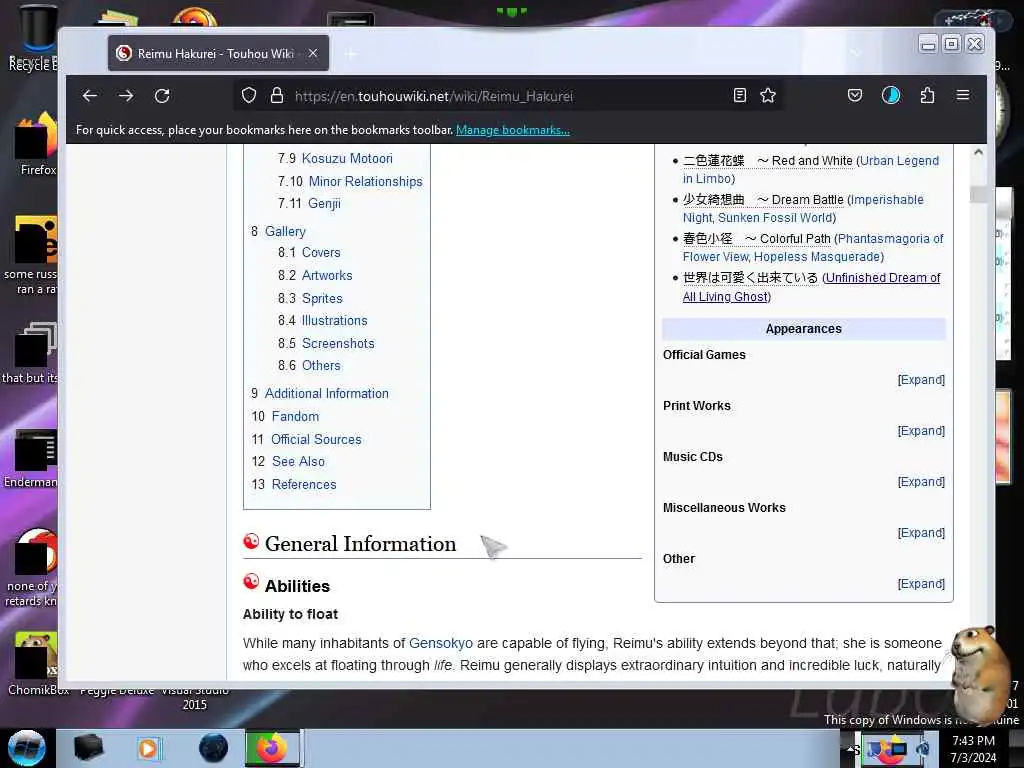
Task: Open the dark cube taskbar icon
Action: coord(88,748)
